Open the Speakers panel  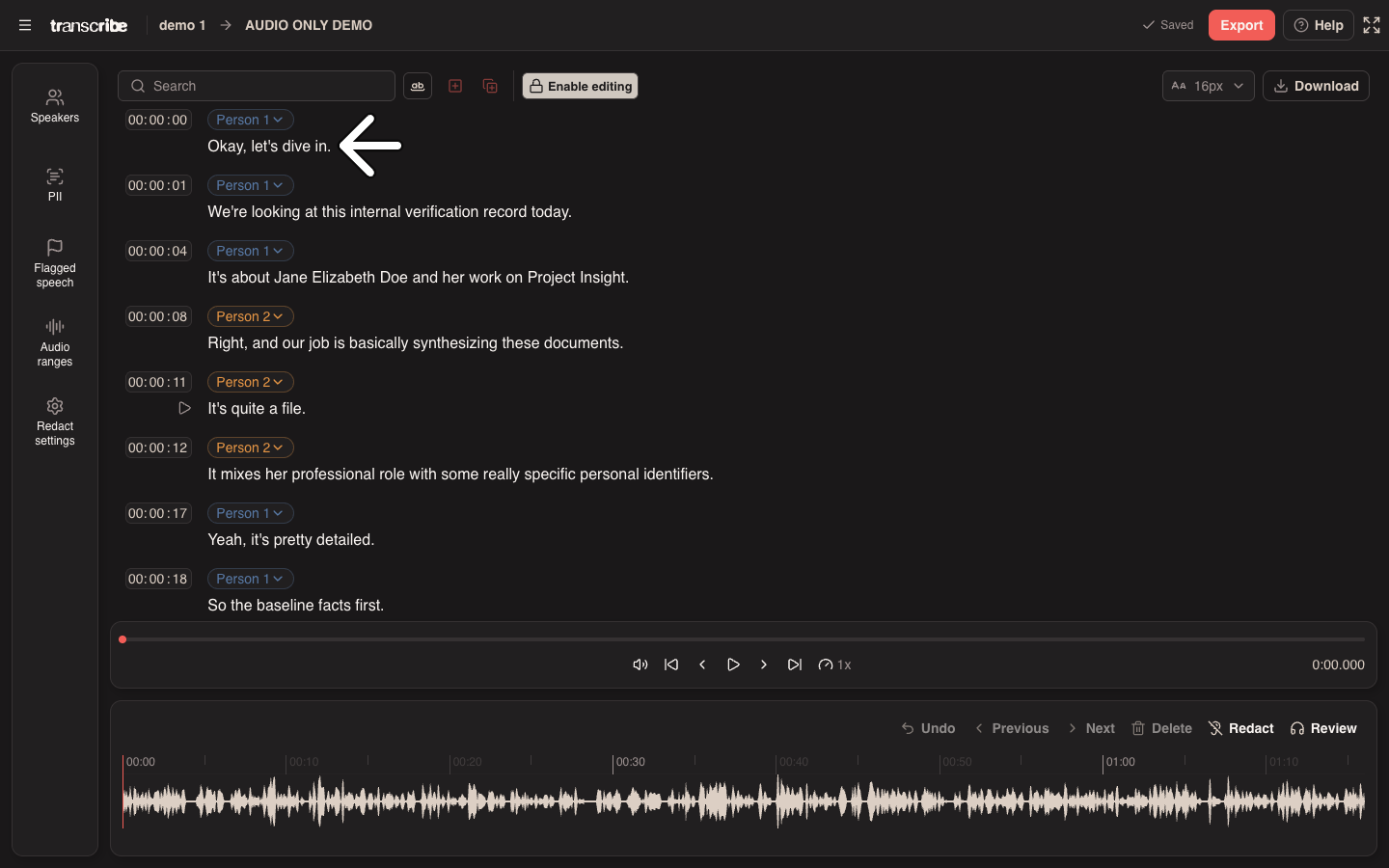(x=55, y=106)
